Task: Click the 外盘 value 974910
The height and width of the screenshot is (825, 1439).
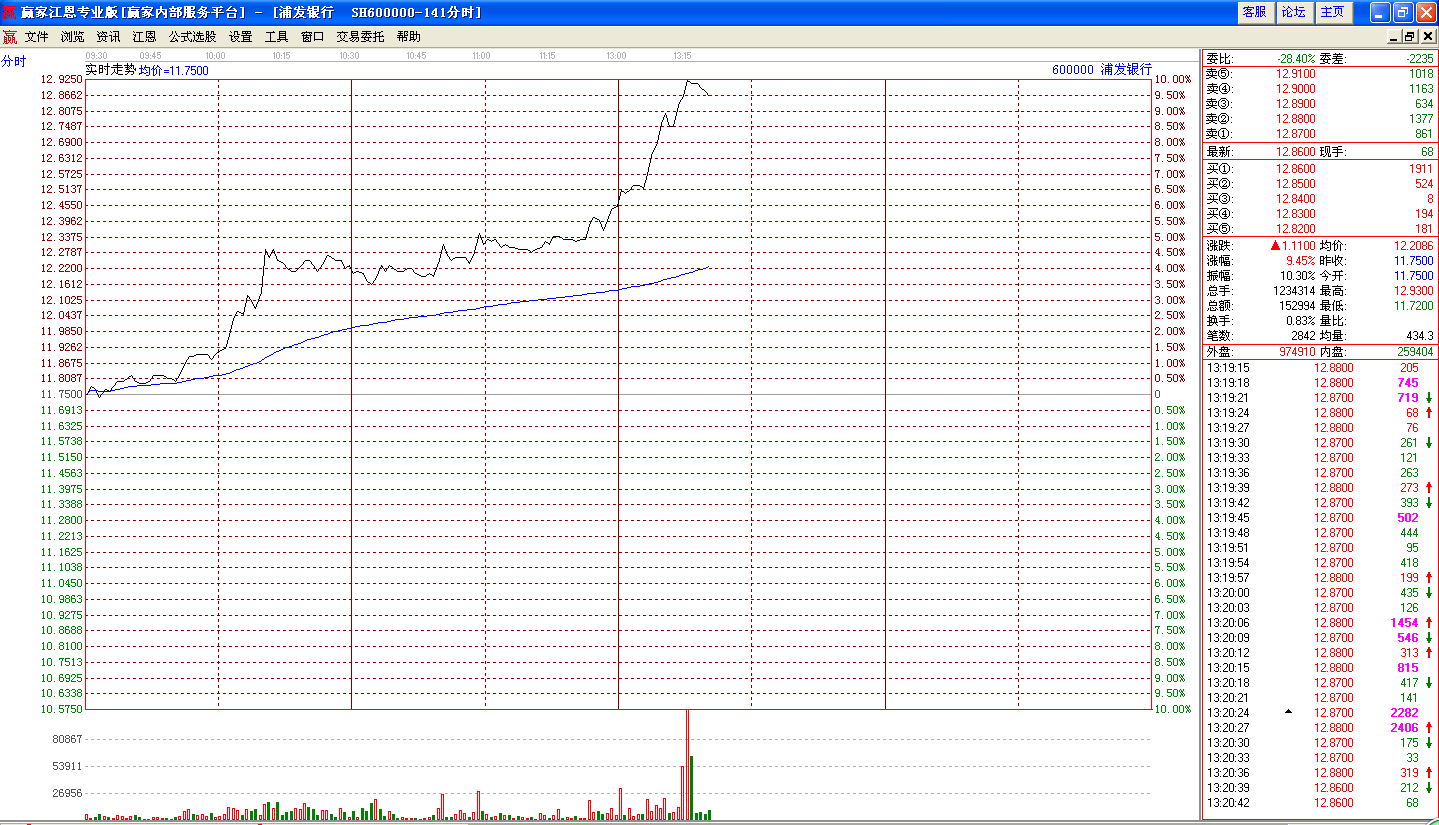Action: coord(1297,352)
